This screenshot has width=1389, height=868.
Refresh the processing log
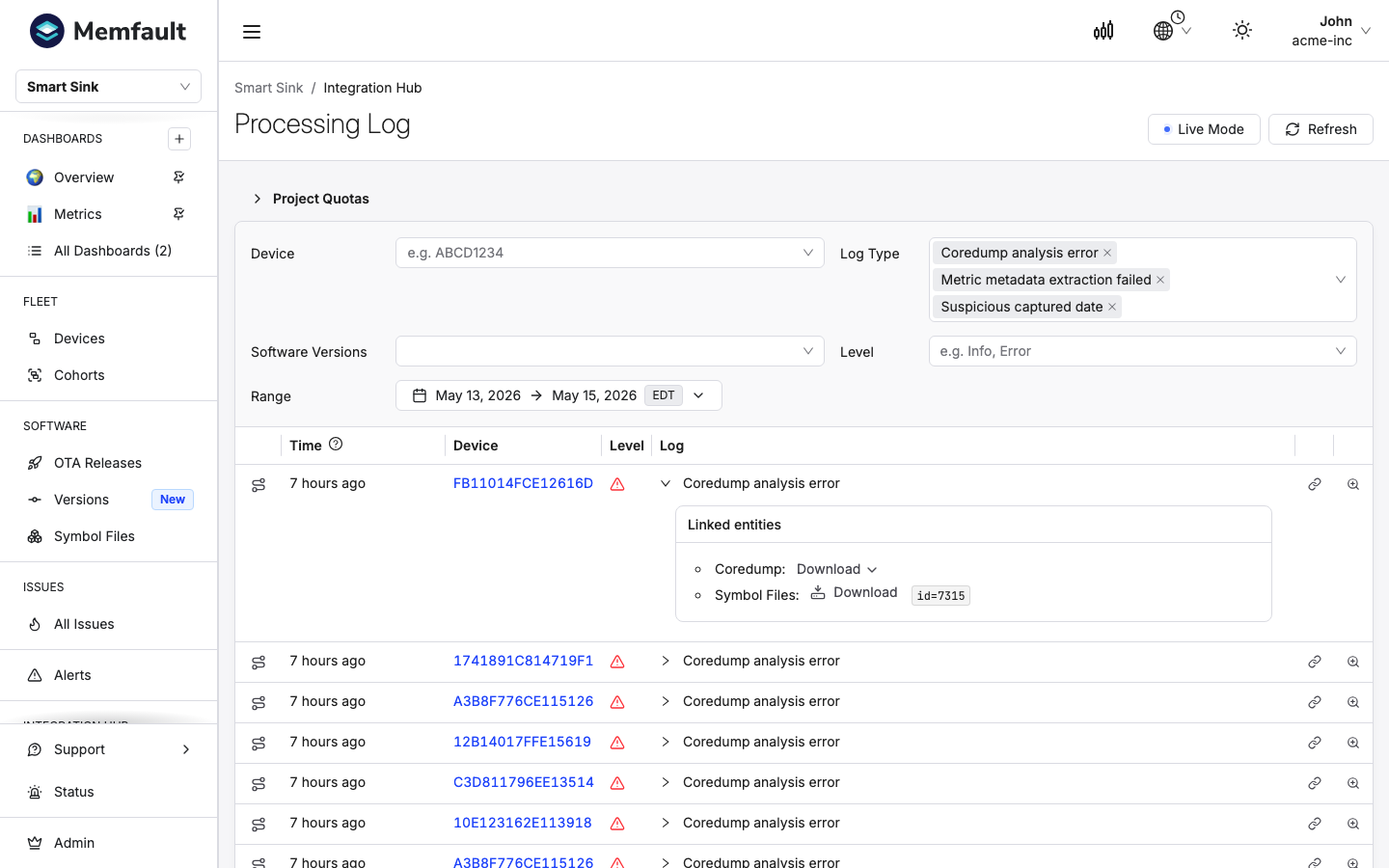(x=1321, y=129)
